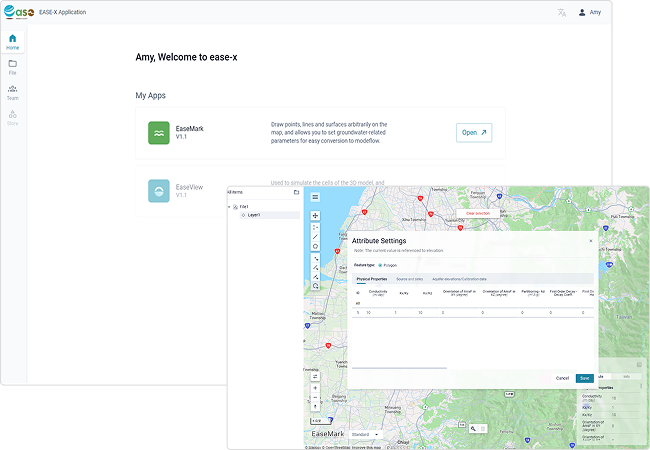650x450 pixels.
Task: Click the 'Improve this map' link
Action: pos(366,448)
